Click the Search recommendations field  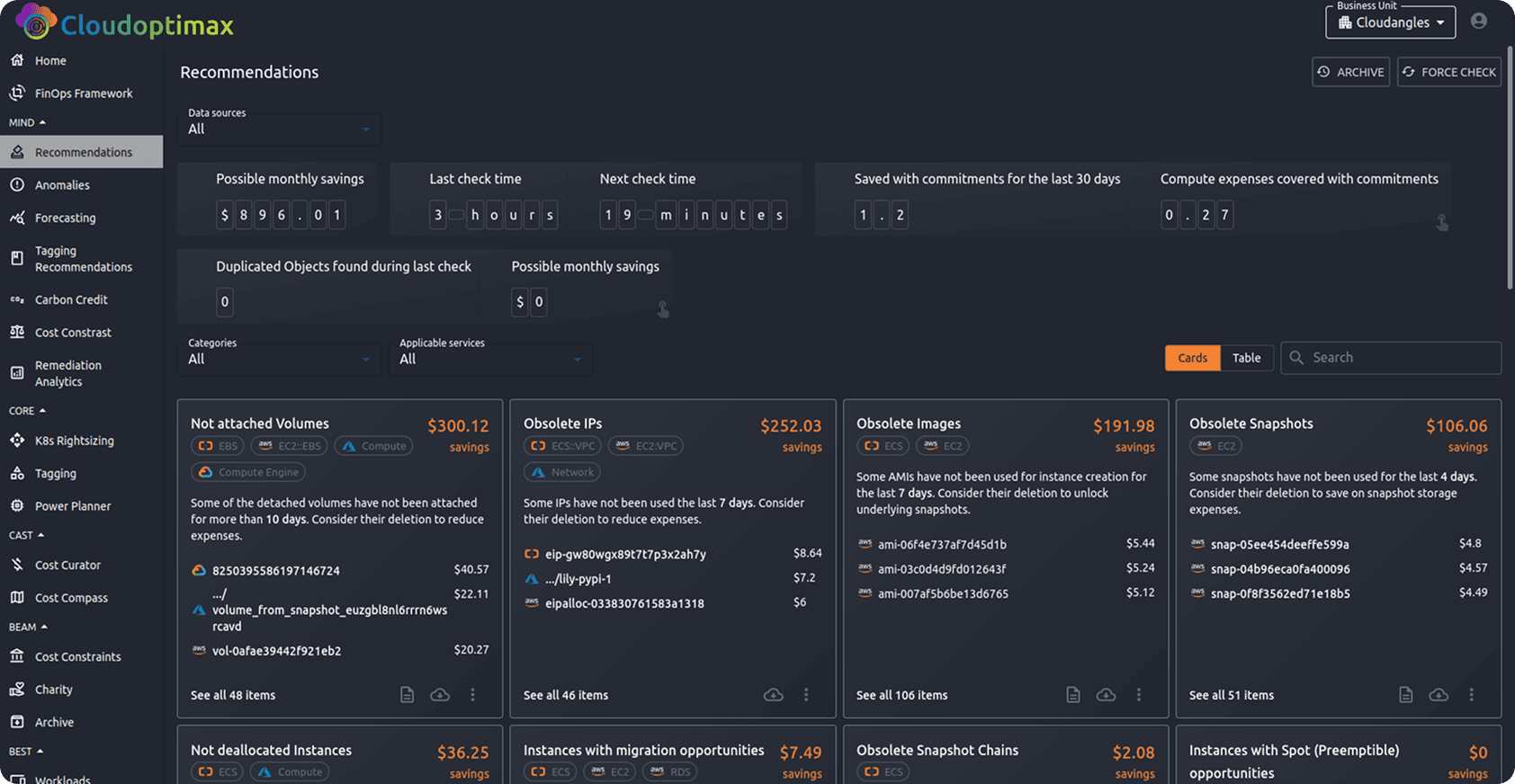pos(1391,358)
